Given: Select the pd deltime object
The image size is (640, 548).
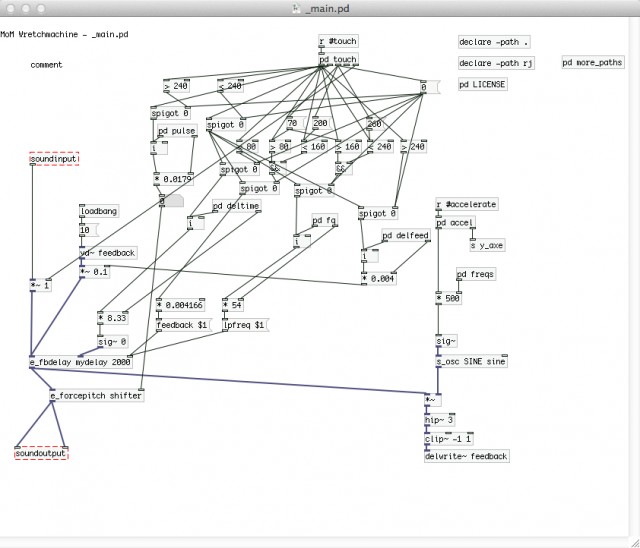Looking at the screenshot, I should pyautogui.click(x=237, y=206).
